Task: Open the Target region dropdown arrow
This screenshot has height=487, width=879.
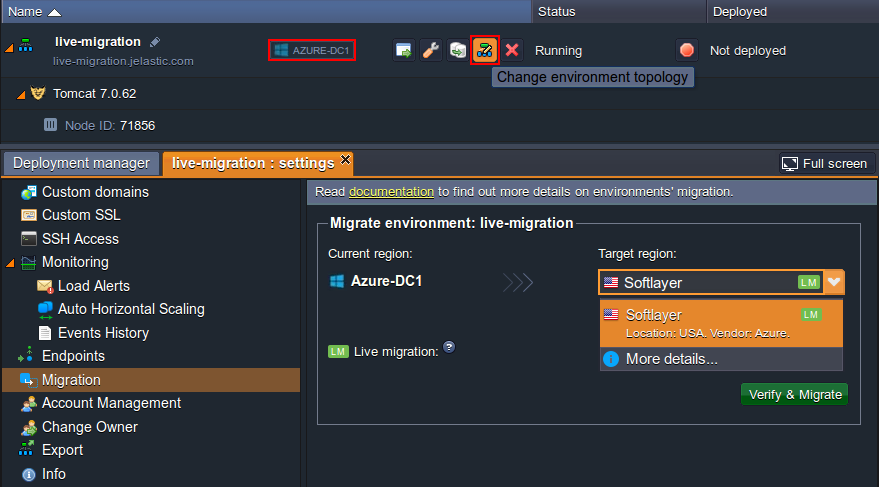Action: [834, 282]
